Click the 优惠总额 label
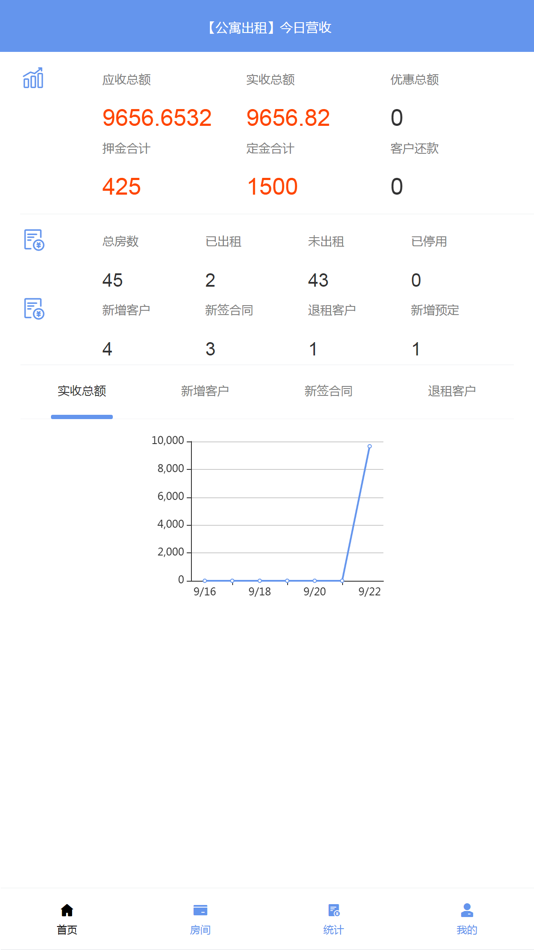Viewport: 534px width, 950px height. click(x=415, y=80)
